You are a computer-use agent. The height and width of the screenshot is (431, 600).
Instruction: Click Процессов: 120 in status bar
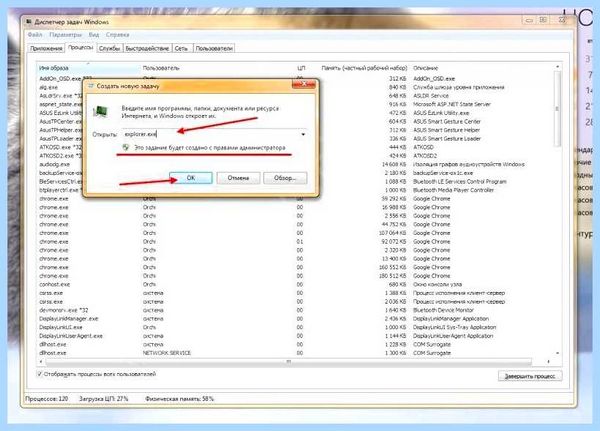click(47, 399)
